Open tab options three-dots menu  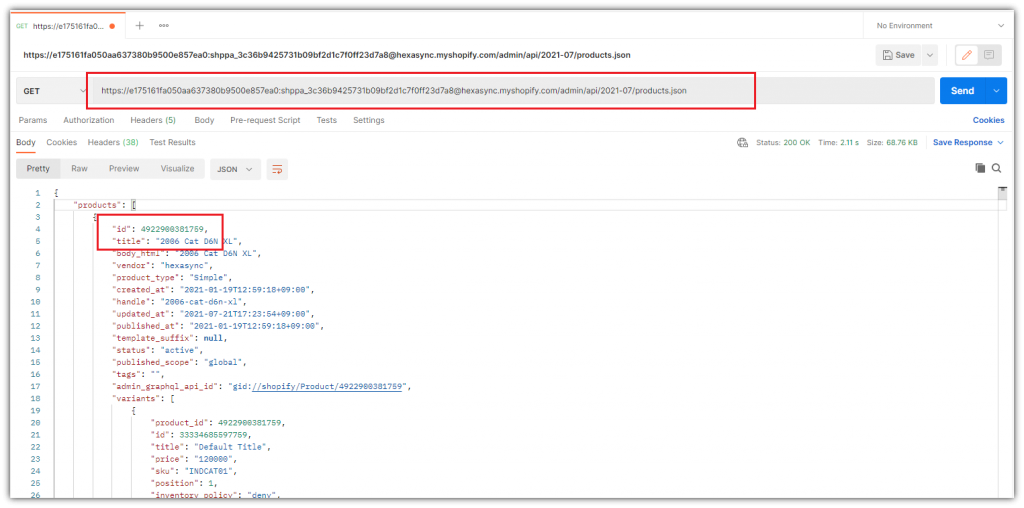pyautogui.click(x=164, y=25)
